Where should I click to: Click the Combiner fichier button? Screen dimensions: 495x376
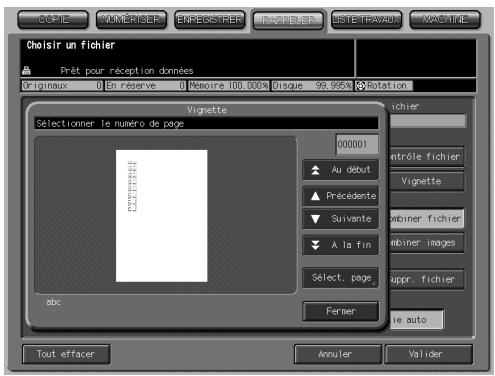tap(426, 219)
